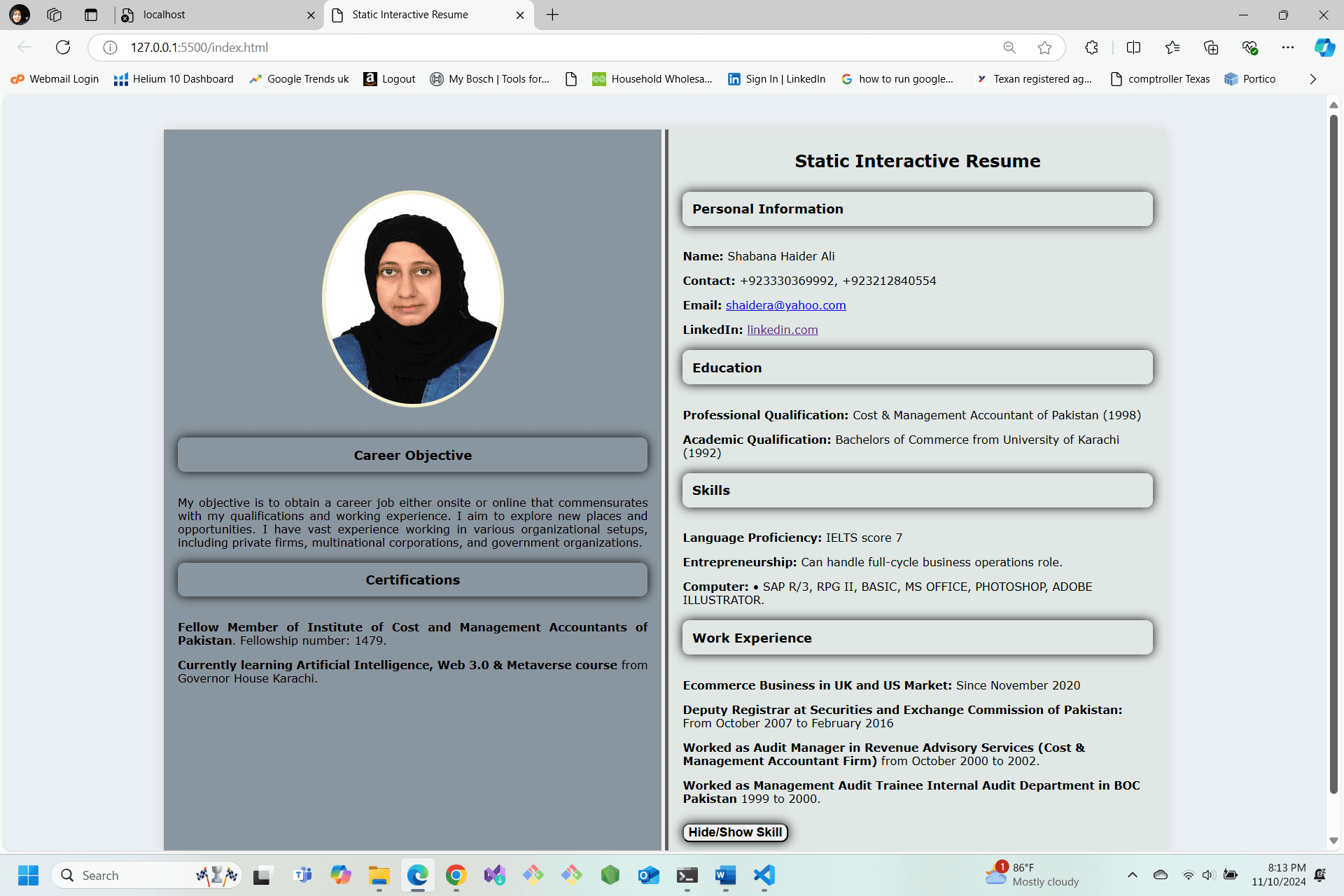Close the Static Interactive Resume tab
Screen dimensions: 1344x896
(x=520, y=15)
